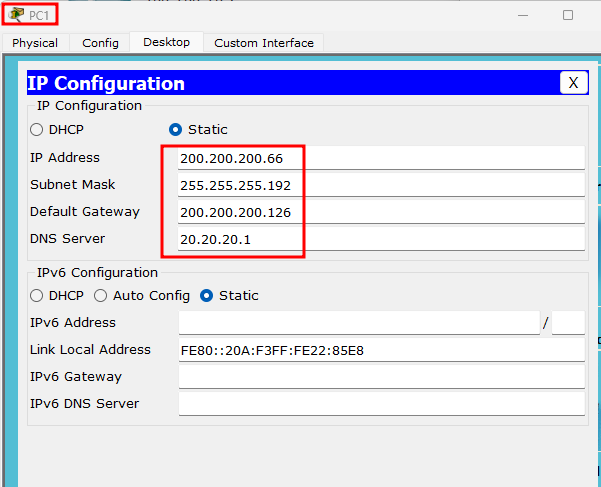The height and width of the screenshot is (487, 601).
Task: Click the IP Configuration blue title text
Action: 106,83
